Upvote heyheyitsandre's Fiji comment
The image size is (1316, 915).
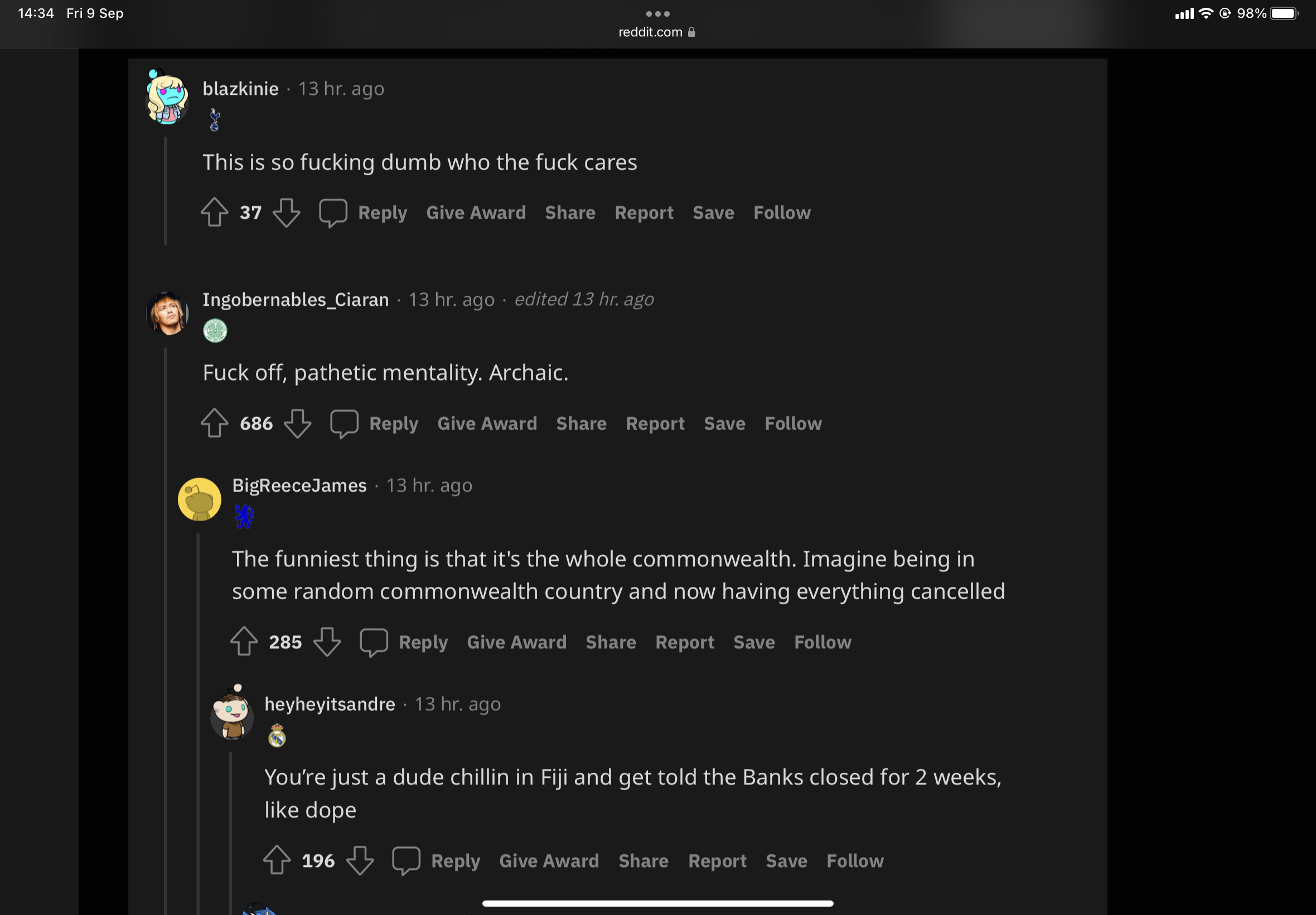coord(277,860)
